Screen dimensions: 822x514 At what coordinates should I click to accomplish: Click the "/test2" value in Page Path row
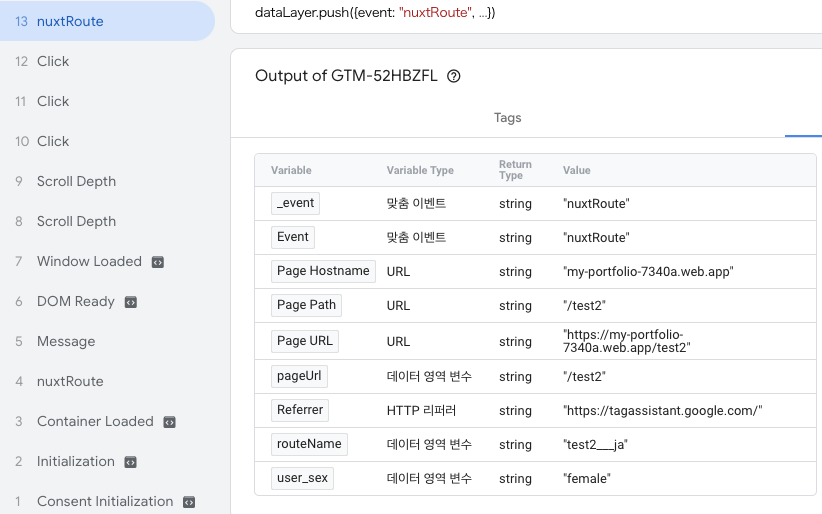coord(584,306)
